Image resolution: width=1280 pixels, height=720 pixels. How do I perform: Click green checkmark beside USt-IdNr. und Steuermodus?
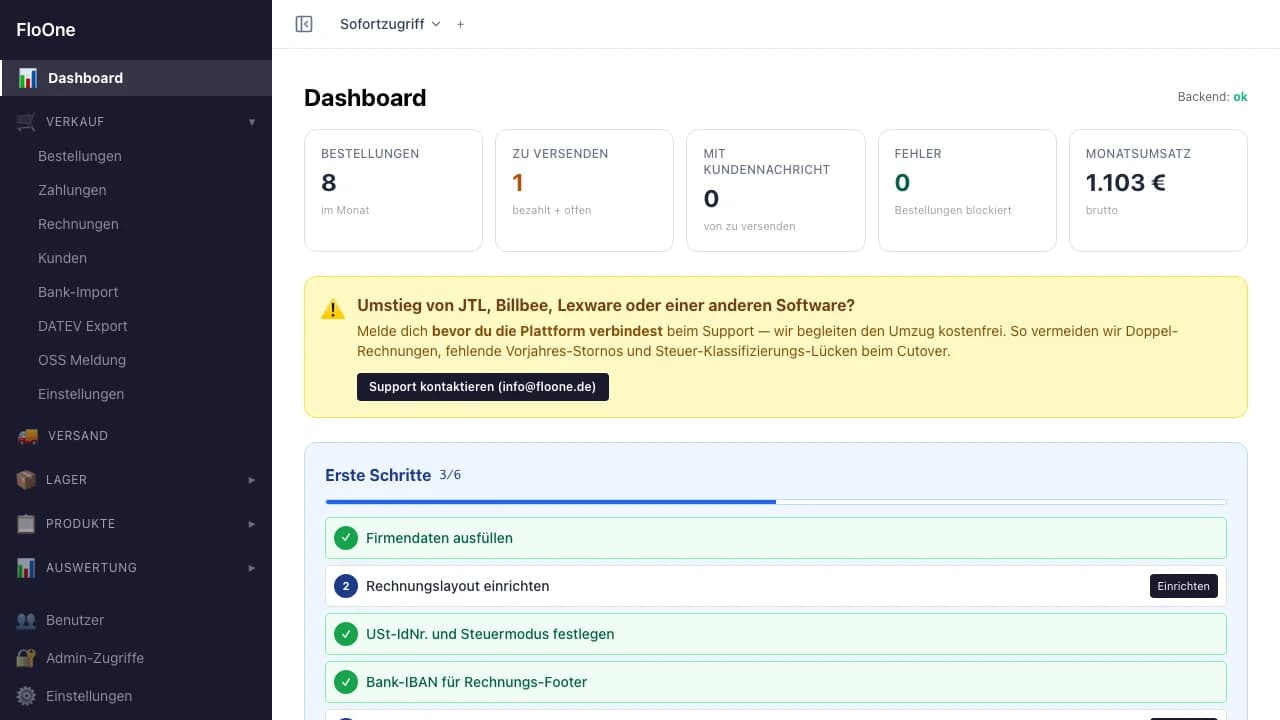coord(346,634)
